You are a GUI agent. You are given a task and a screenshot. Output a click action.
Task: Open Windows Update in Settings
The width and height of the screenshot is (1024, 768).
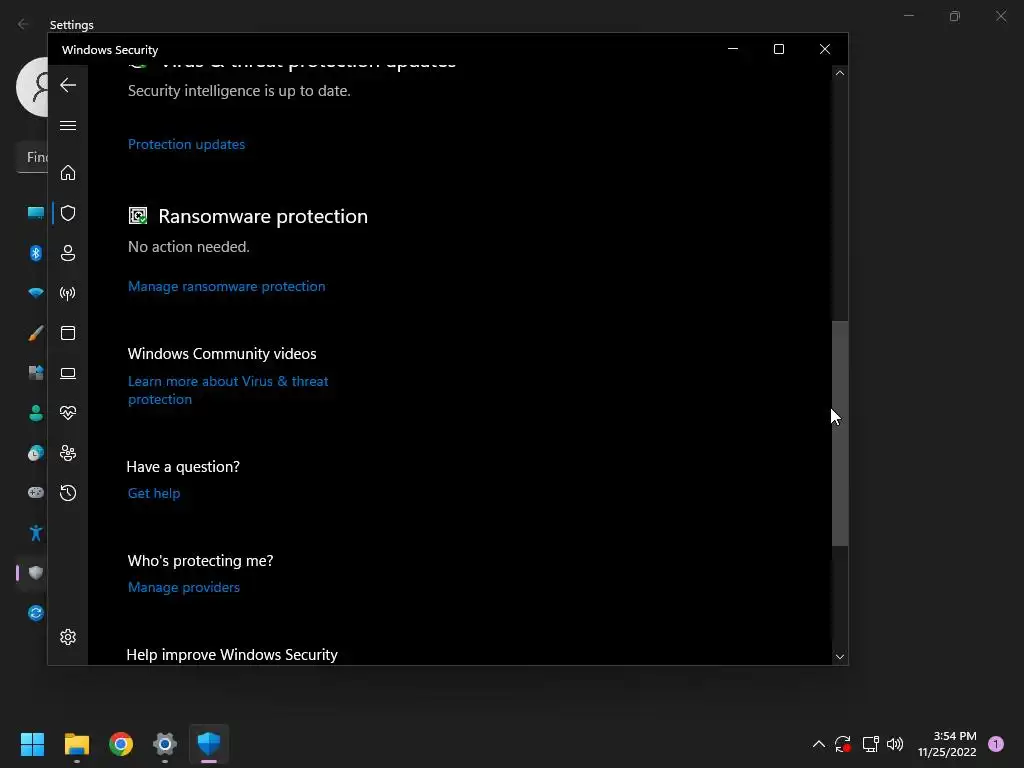36,613
